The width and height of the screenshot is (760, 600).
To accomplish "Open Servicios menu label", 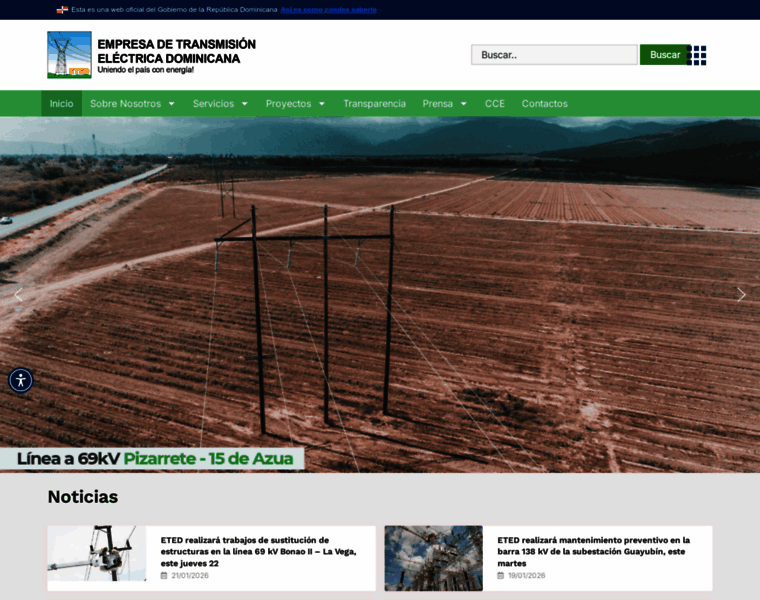I will click(213, 104).
